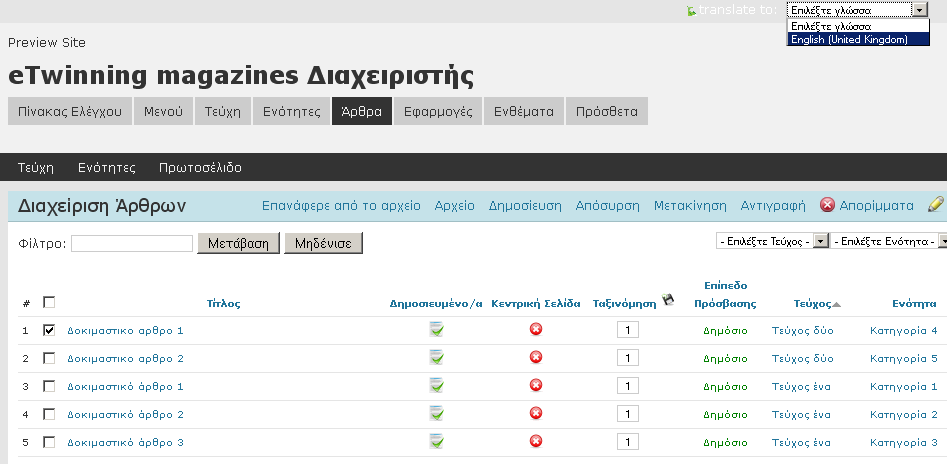Click front page red X for Δοκιμαστικο αρθρο 2
The image size is (947, 464).
[536, 357]
